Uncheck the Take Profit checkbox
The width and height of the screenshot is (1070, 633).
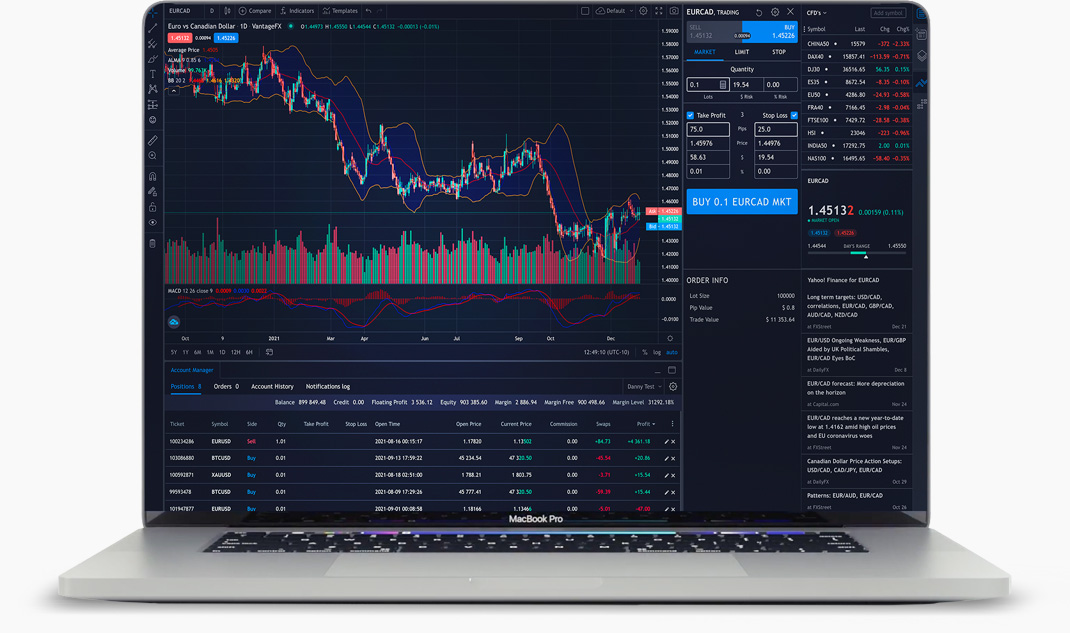click(x=690, y=116)
